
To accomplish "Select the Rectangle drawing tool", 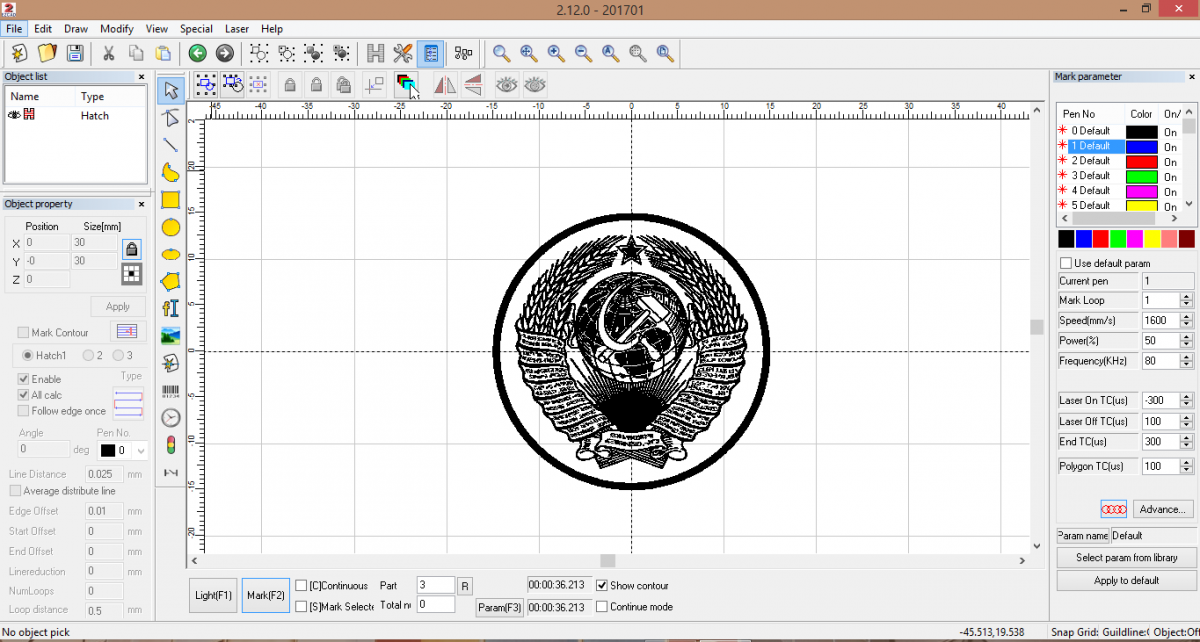I will [171, 199].
